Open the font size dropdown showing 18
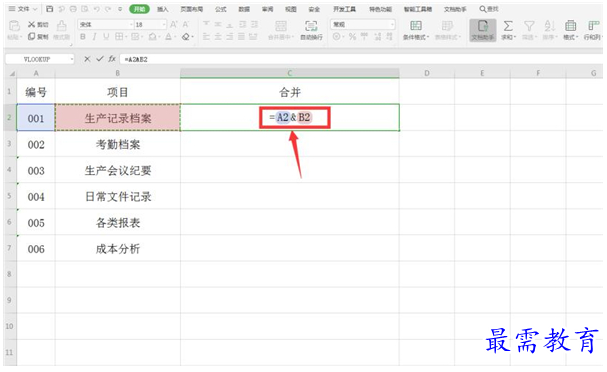Image resolution: width=607 pixels, height=372 pixels. coord(164,24)
